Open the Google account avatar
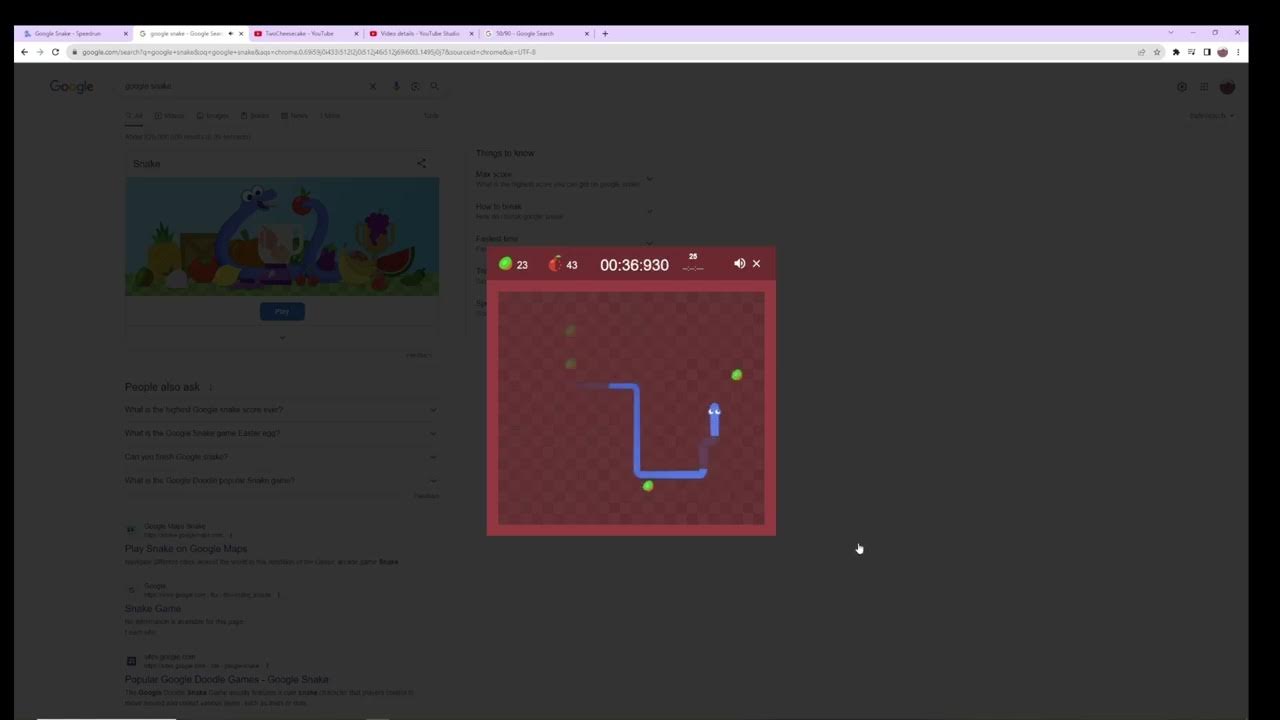The height and width of the screenshot is (720, 1280). (1227, 87)
